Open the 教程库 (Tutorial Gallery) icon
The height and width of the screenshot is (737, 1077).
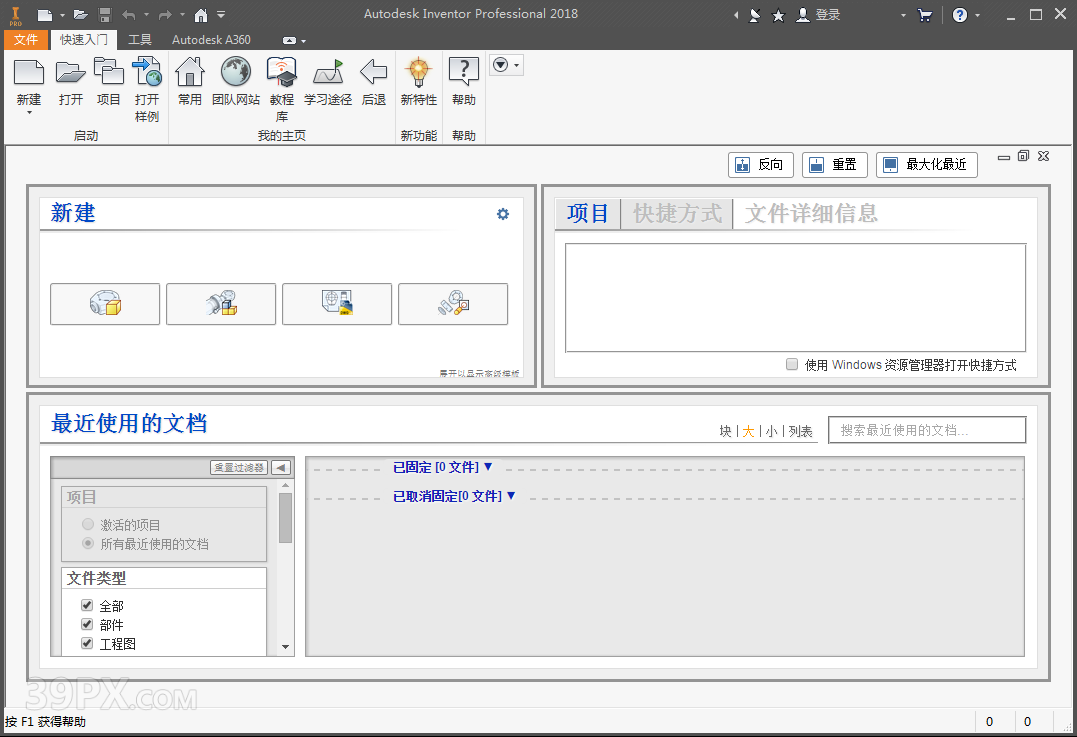tap(282, 72)
